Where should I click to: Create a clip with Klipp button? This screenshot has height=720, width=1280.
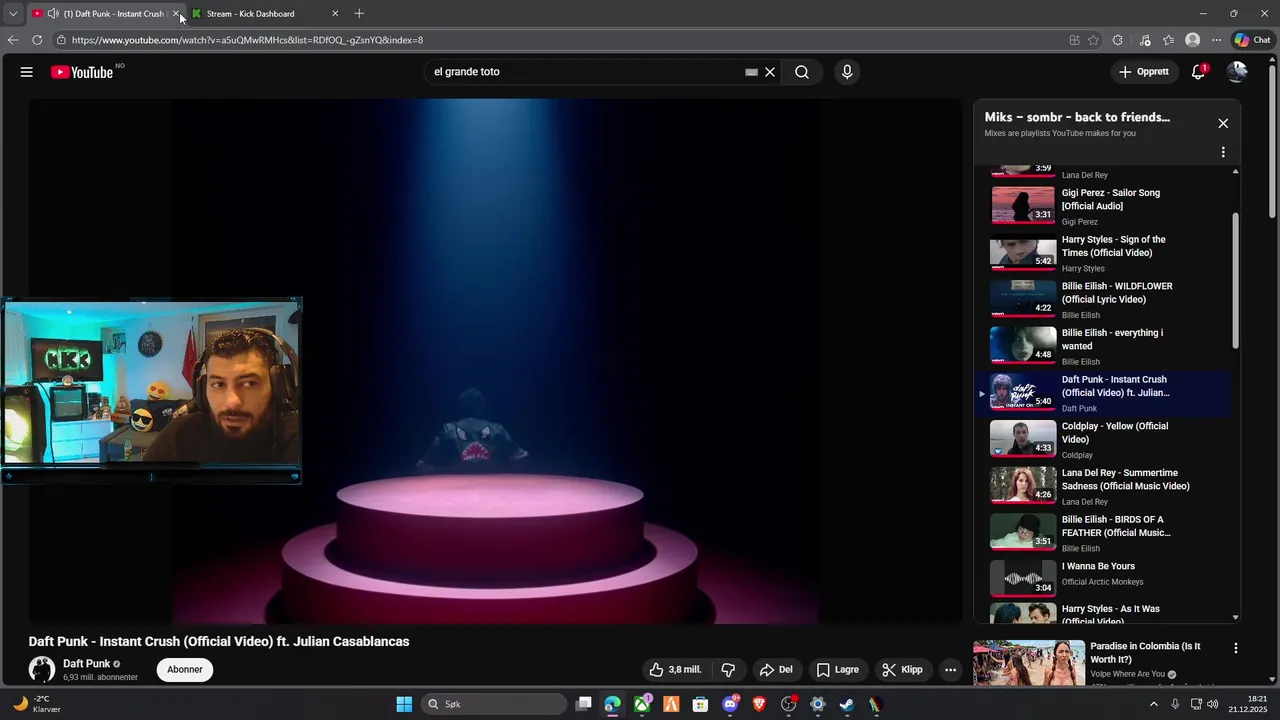click(x=902, y=670)
